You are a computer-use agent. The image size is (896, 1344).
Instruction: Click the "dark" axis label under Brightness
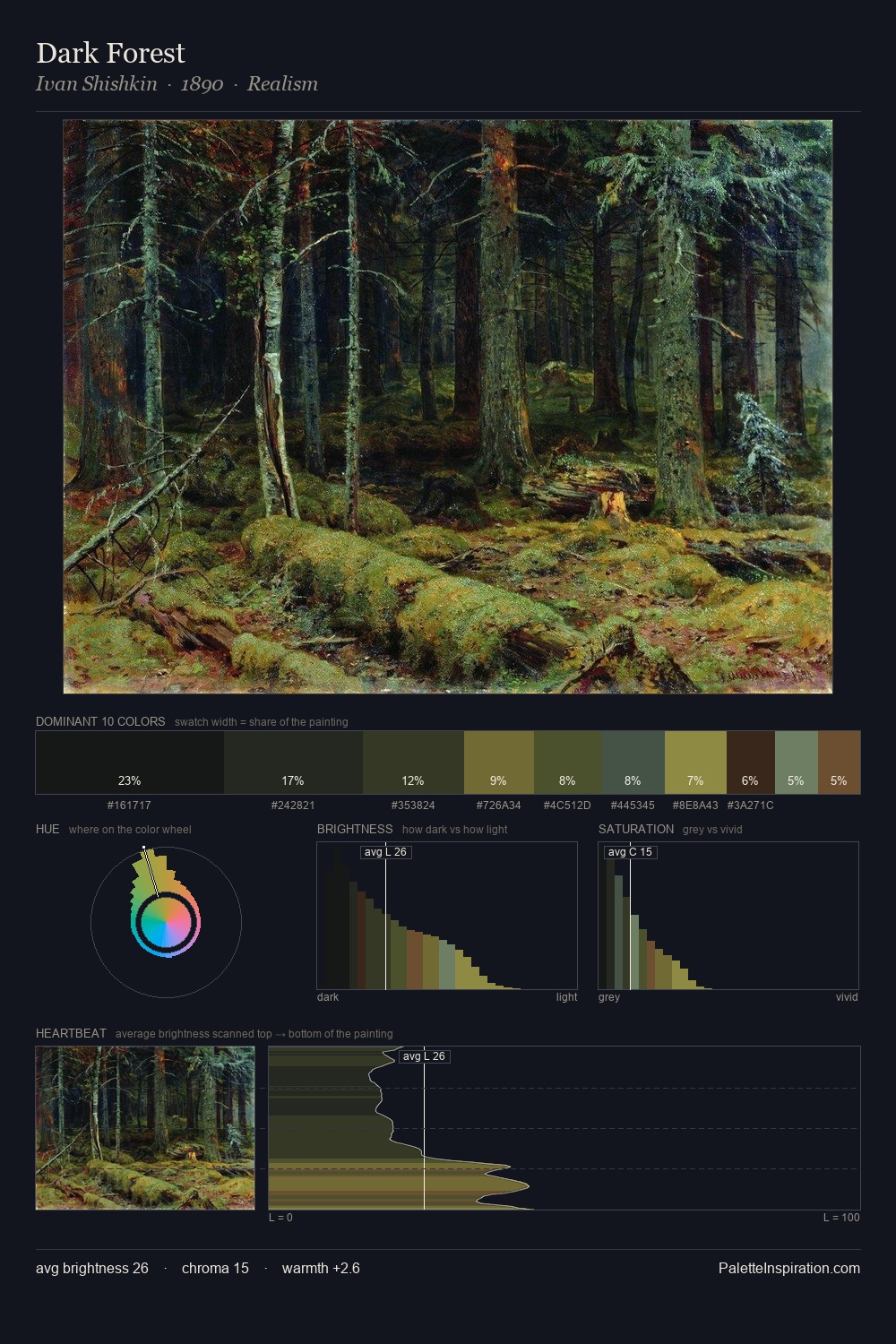tap(328, 997)
